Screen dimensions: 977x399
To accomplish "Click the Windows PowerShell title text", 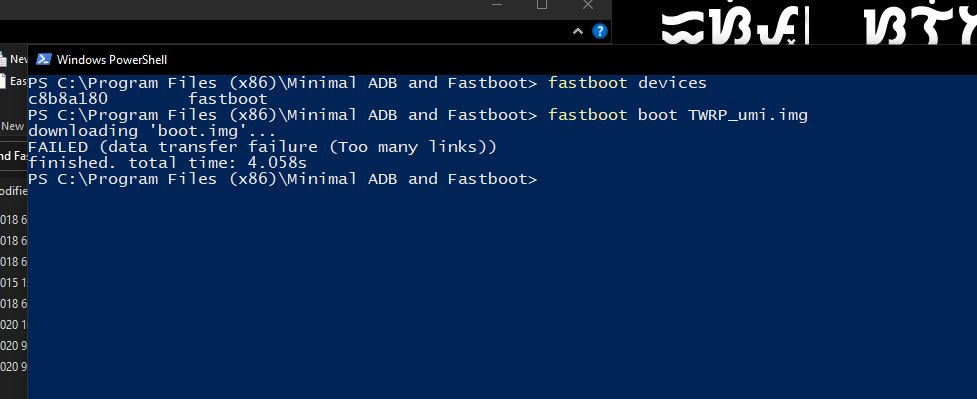I will (112, 60).
